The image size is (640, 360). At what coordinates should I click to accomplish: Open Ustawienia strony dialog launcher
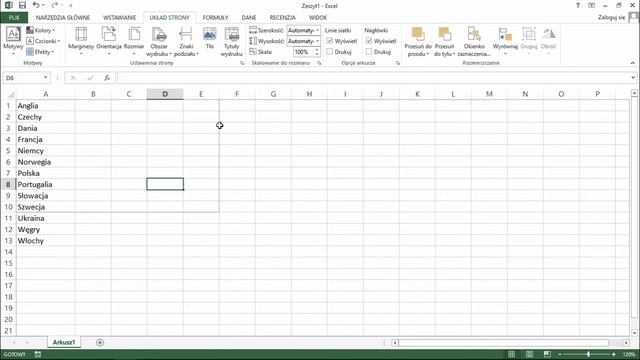pyautogui.click(x=242, y=63)
